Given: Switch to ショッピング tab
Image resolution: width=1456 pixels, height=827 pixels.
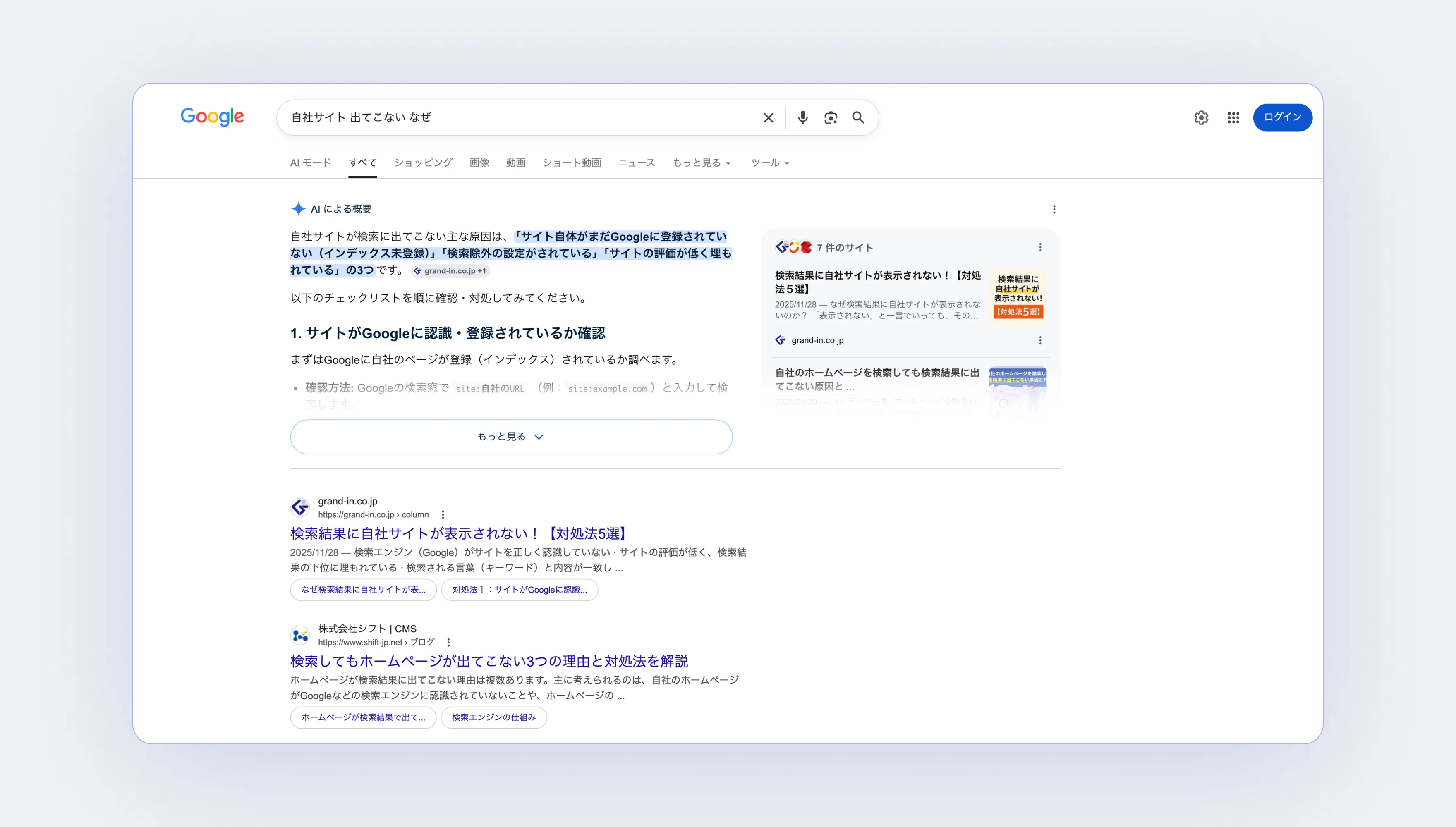Looking at the screenshot, I should [423, 163].
